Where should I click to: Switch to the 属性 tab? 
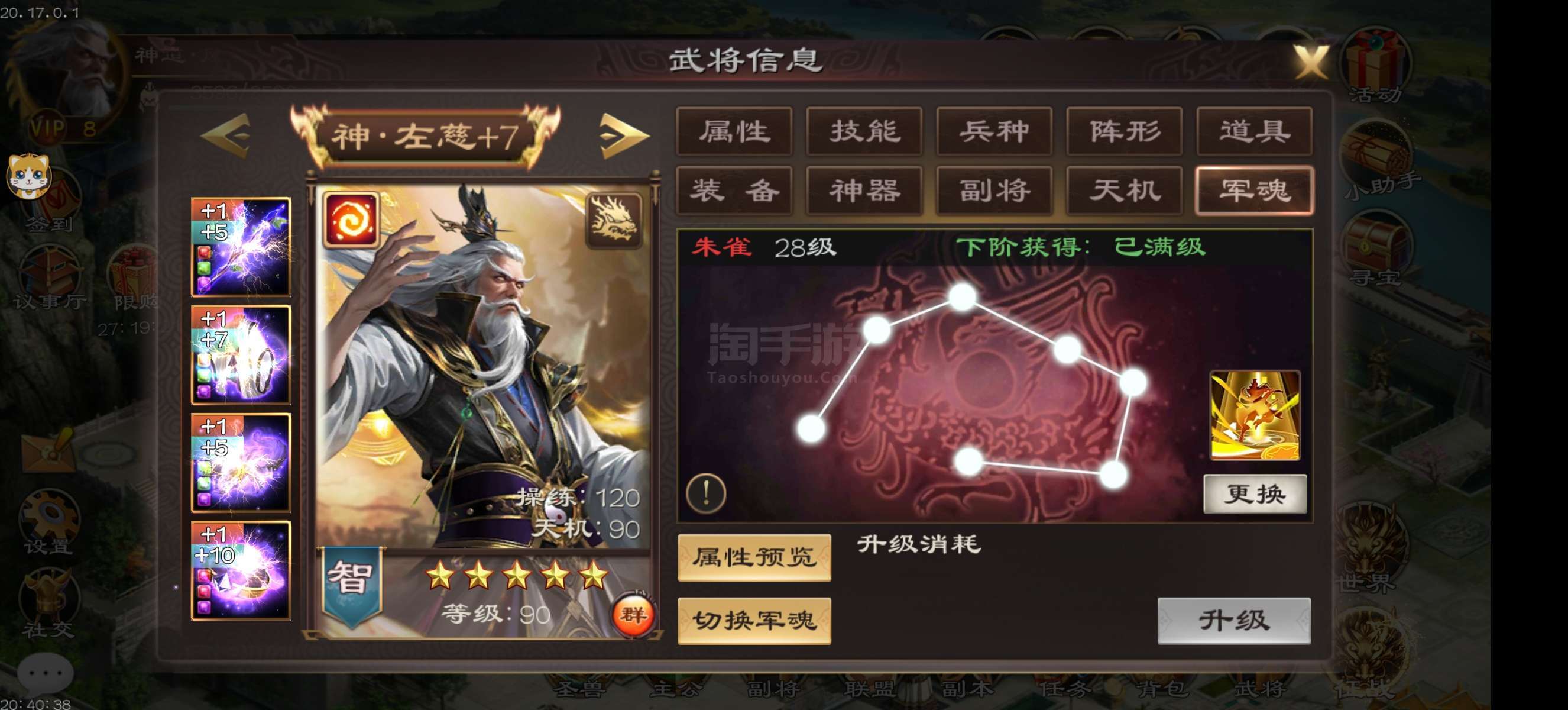point(734,131)
